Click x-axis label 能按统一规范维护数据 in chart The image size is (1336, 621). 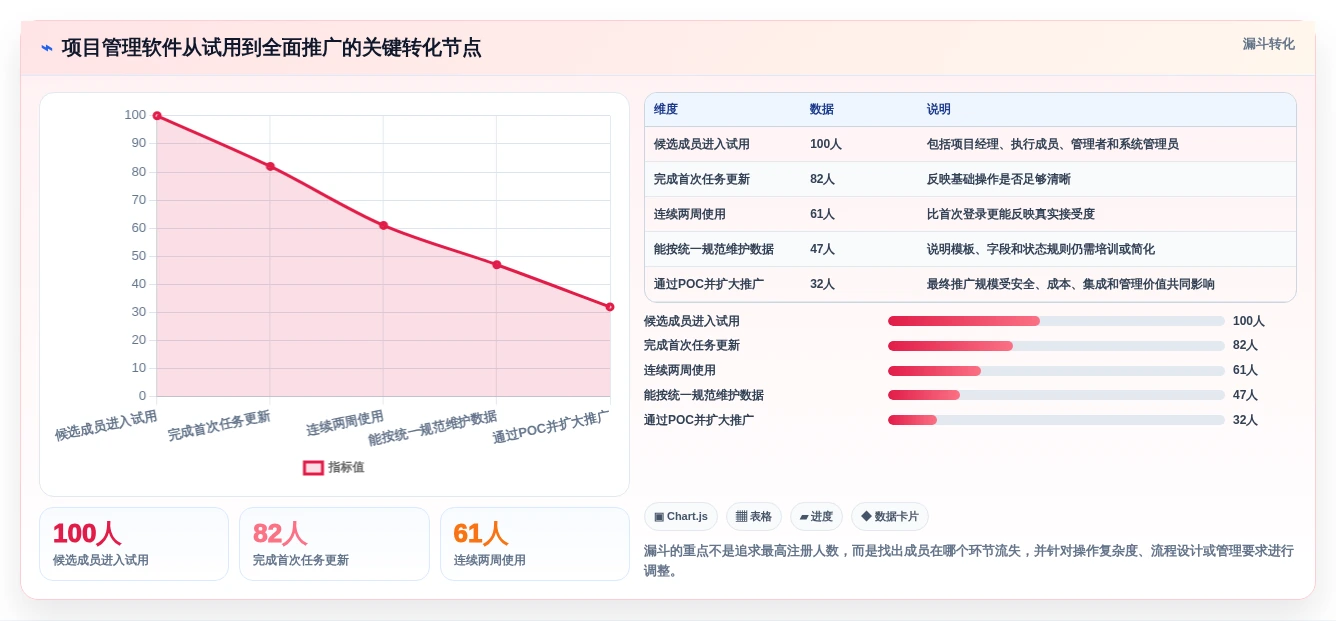[432, 428]
